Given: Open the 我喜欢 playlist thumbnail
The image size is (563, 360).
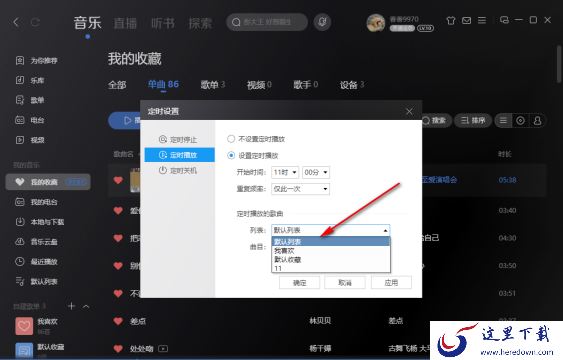Looking at the screenshot, I should pyautogui.click(x=24, y=326).
